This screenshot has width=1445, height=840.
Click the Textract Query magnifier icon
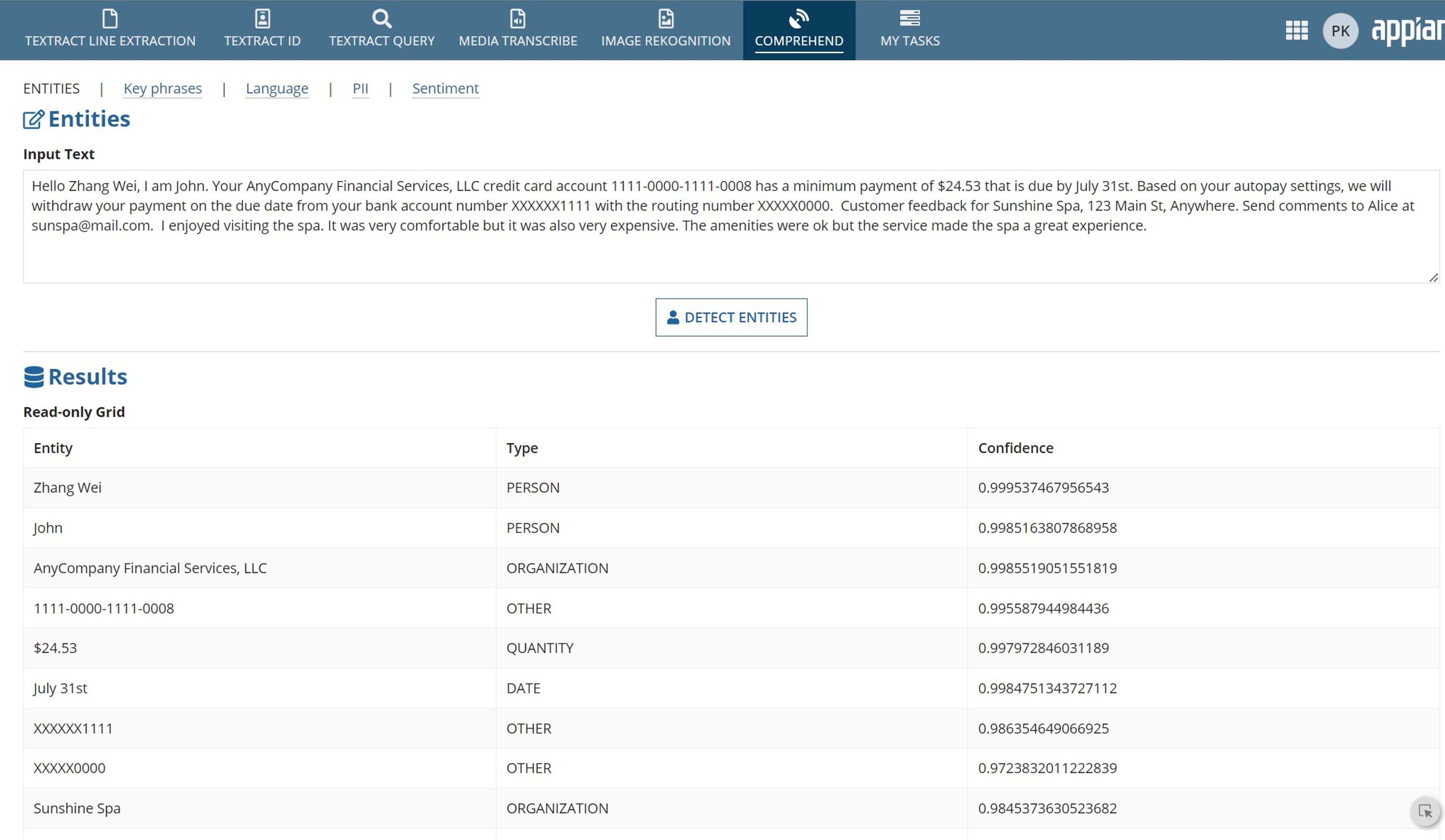(381, 18)
